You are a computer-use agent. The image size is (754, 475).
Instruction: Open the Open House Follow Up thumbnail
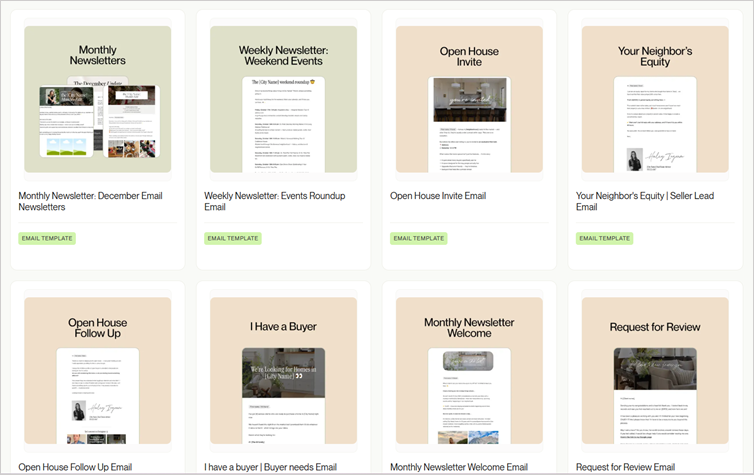(98, 371)
